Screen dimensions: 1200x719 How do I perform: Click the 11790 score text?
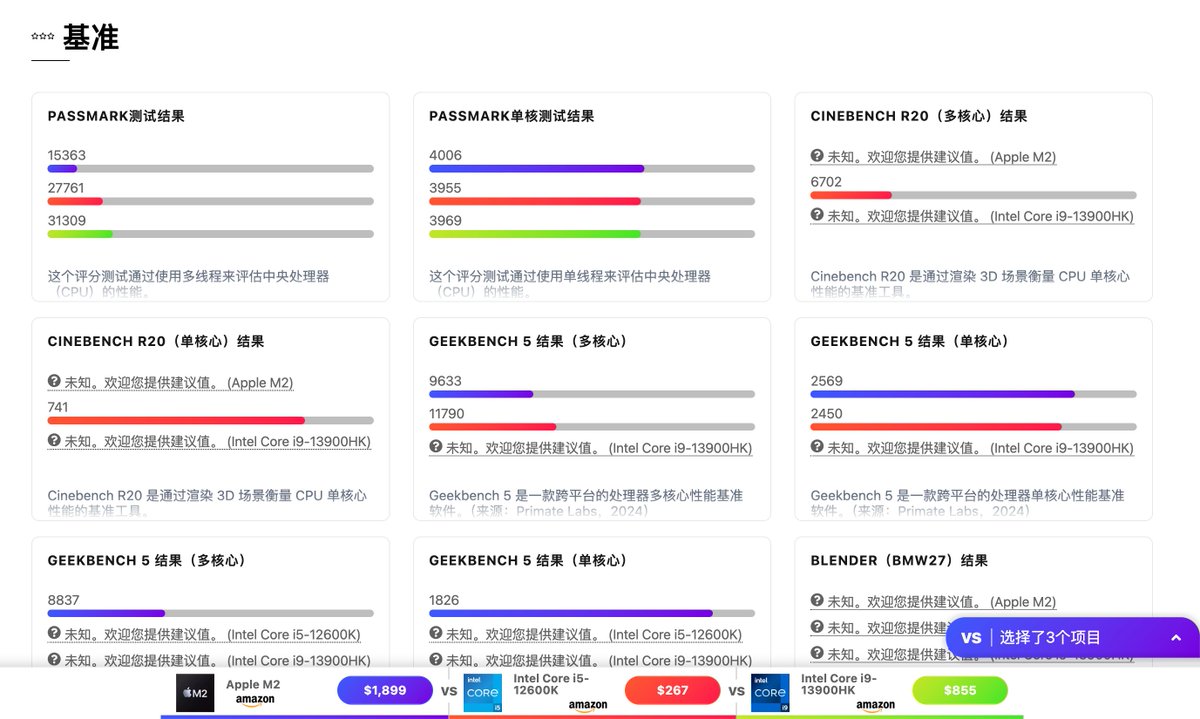click(447, 414)
